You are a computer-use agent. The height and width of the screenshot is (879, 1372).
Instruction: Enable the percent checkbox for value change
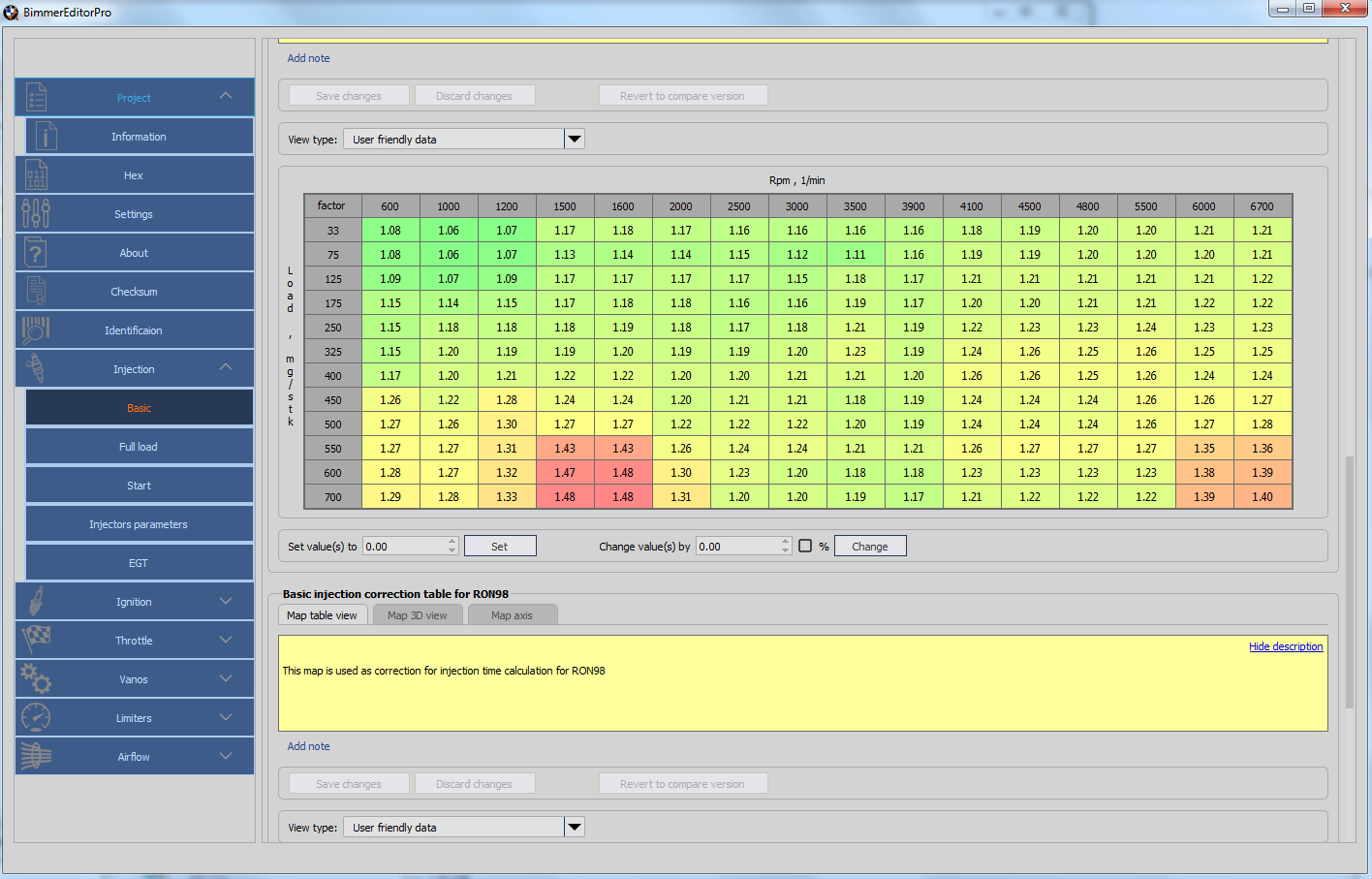(x=805, y=547)
